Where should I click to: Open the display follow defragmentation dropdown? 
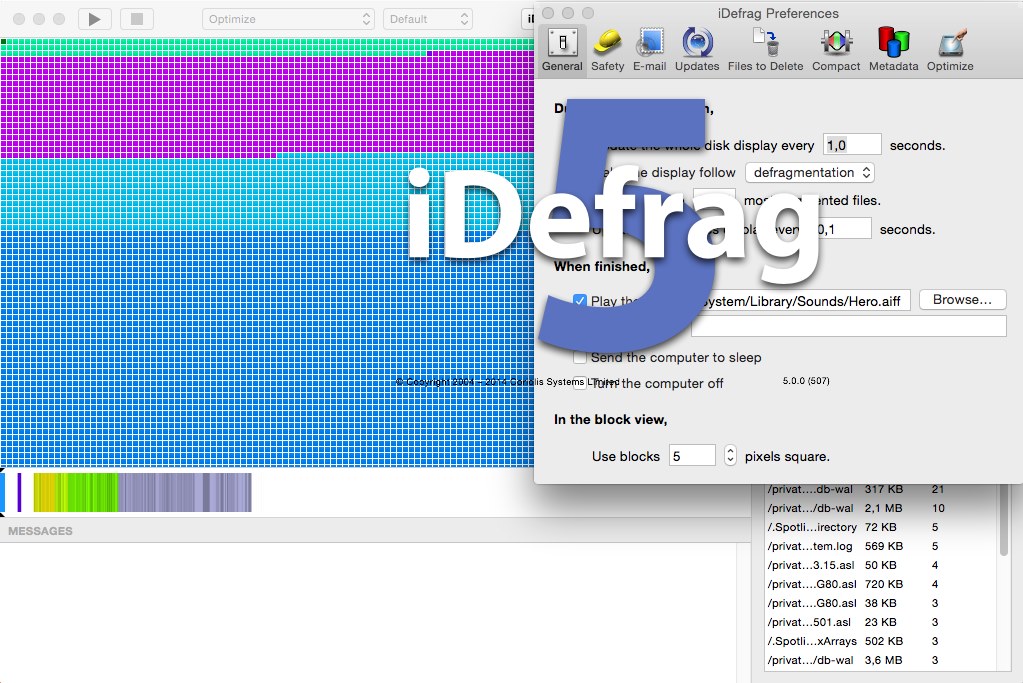(x=809, y=172)
